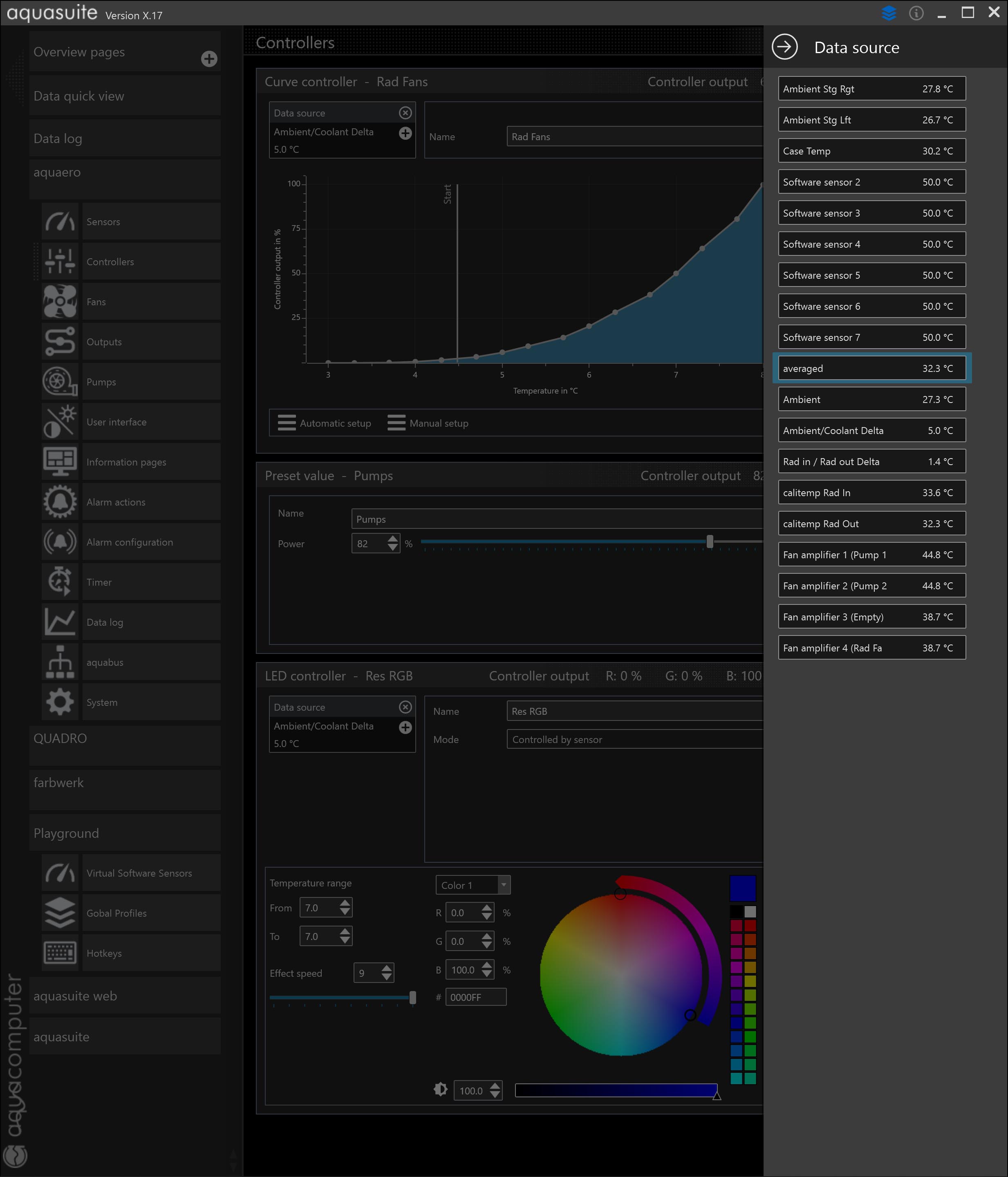This screenshot has width=1008, height=1177.
Task: Open the Sensors gauge icon under aquaero
Action: point(60,221)
